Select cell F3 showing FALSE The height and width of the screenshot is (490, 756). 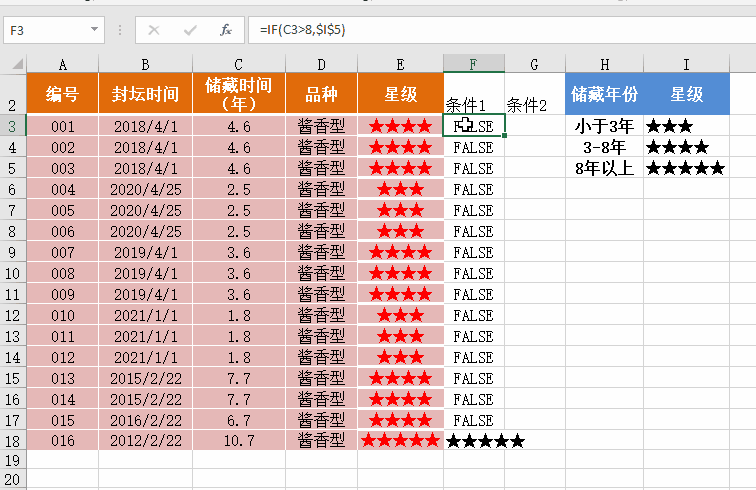tap(473, 126)
